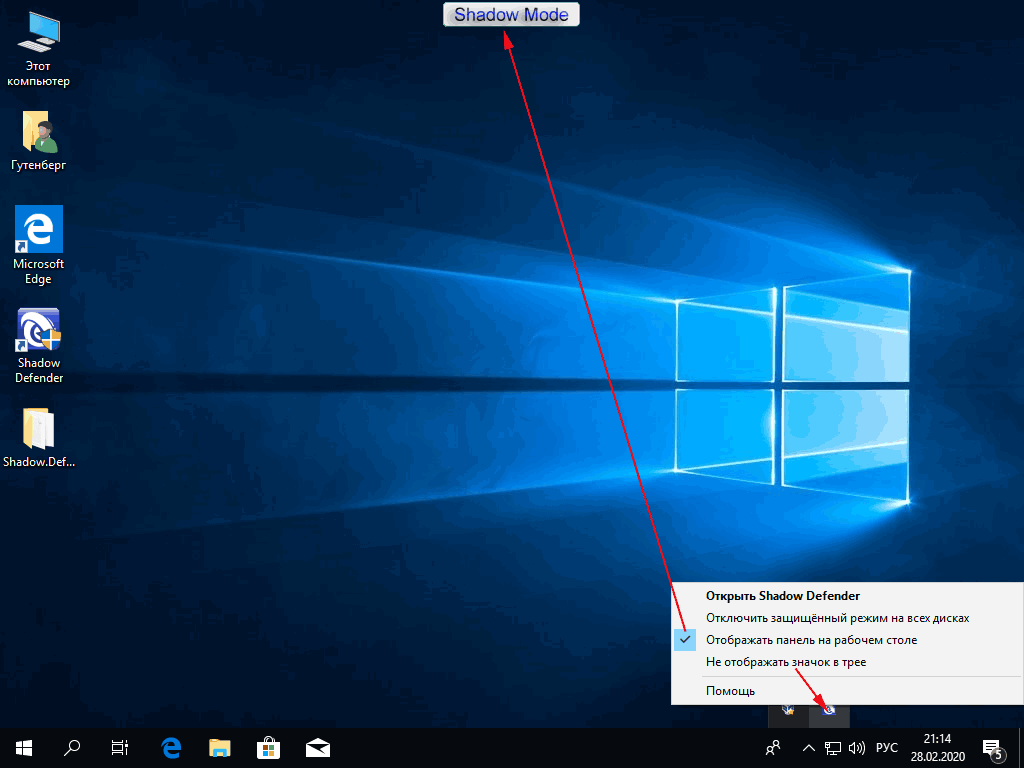
Task: Choose 'Отключить защищённый режим на всех дисках'
Action: [x=848, y=618]
